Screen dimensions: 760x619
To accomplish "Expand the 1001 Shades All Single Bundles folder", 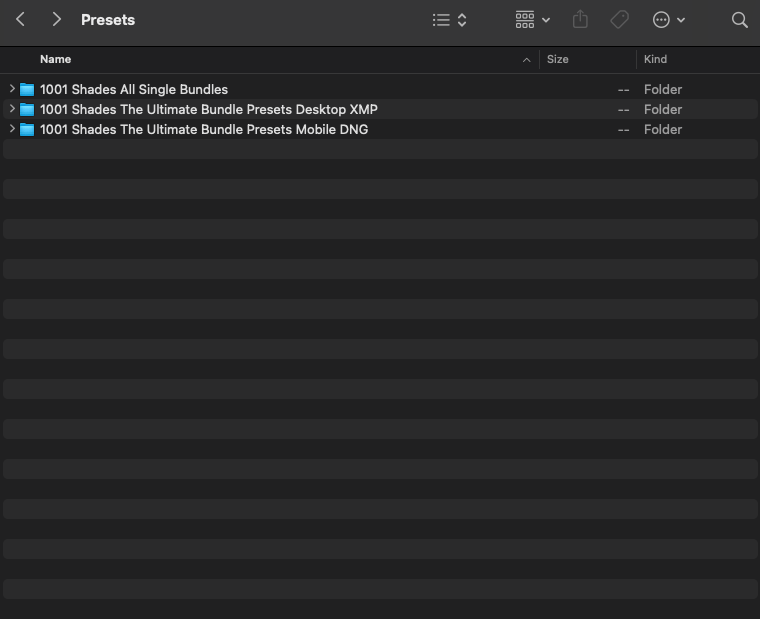I will click(11, 89).
